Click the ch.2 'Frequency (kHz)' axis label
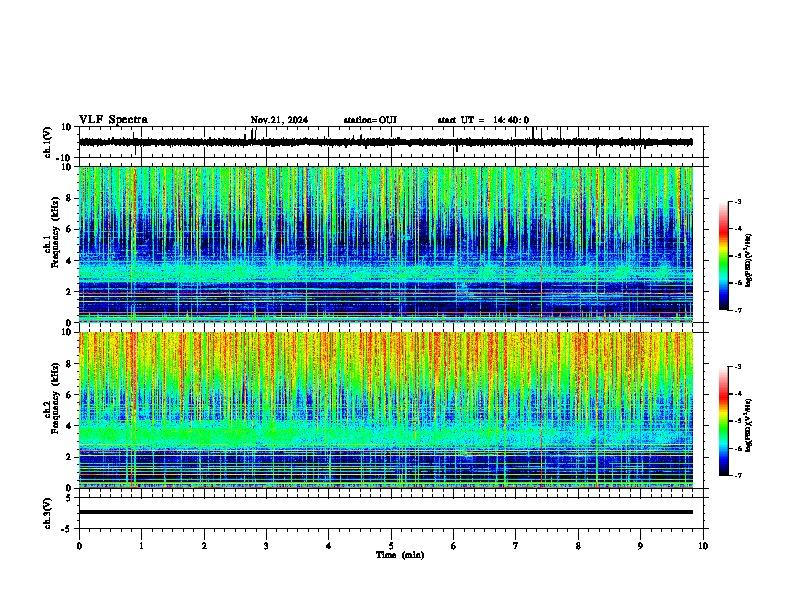The height and width of the screenshot is (612, 792). tap(55, 398)
